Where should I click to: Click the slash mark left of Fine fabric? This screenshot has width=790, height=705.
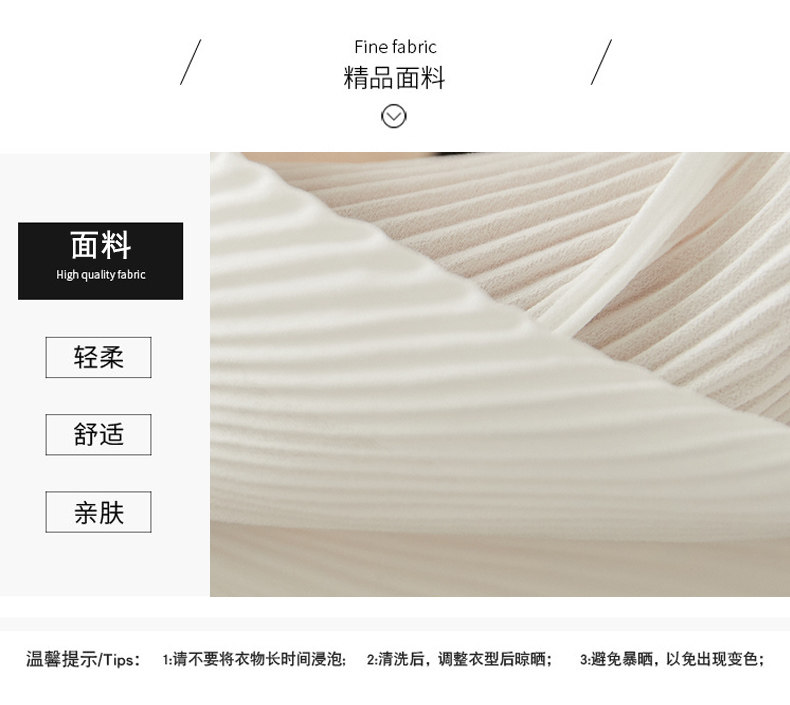[x=190, y=62]
